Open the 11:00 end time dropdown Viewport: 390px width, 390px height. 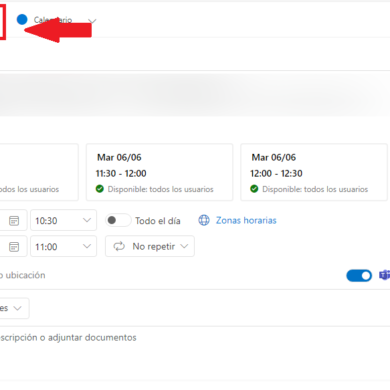63,246
